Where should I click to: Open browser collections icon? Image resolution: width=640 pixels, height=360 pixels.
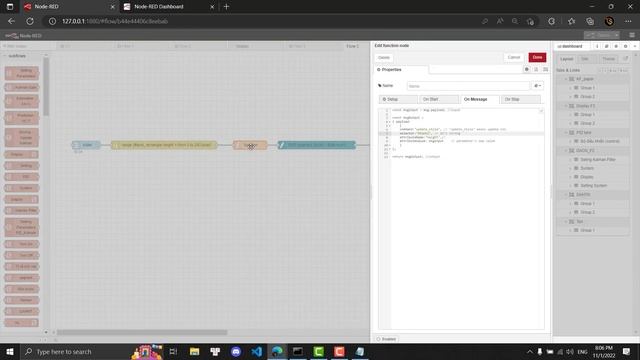click(x=590, y=21)
